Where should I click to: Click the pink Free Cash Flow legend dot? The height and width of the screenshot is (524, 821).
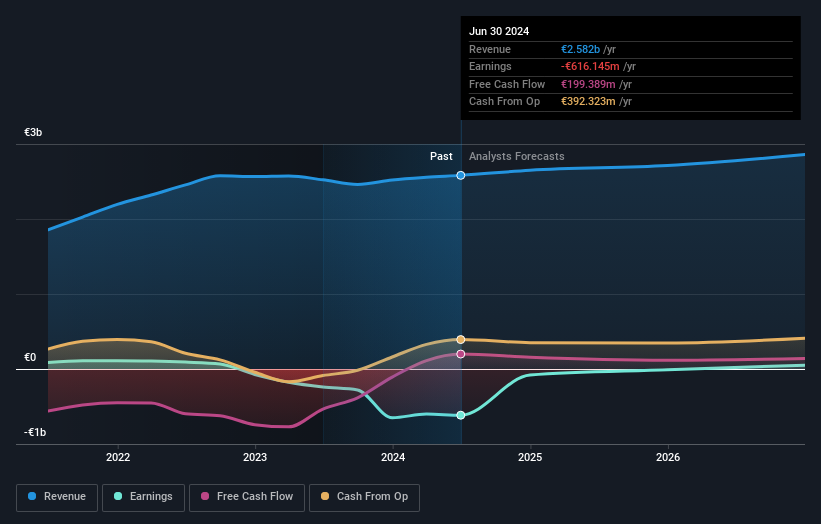click(205, 496)
